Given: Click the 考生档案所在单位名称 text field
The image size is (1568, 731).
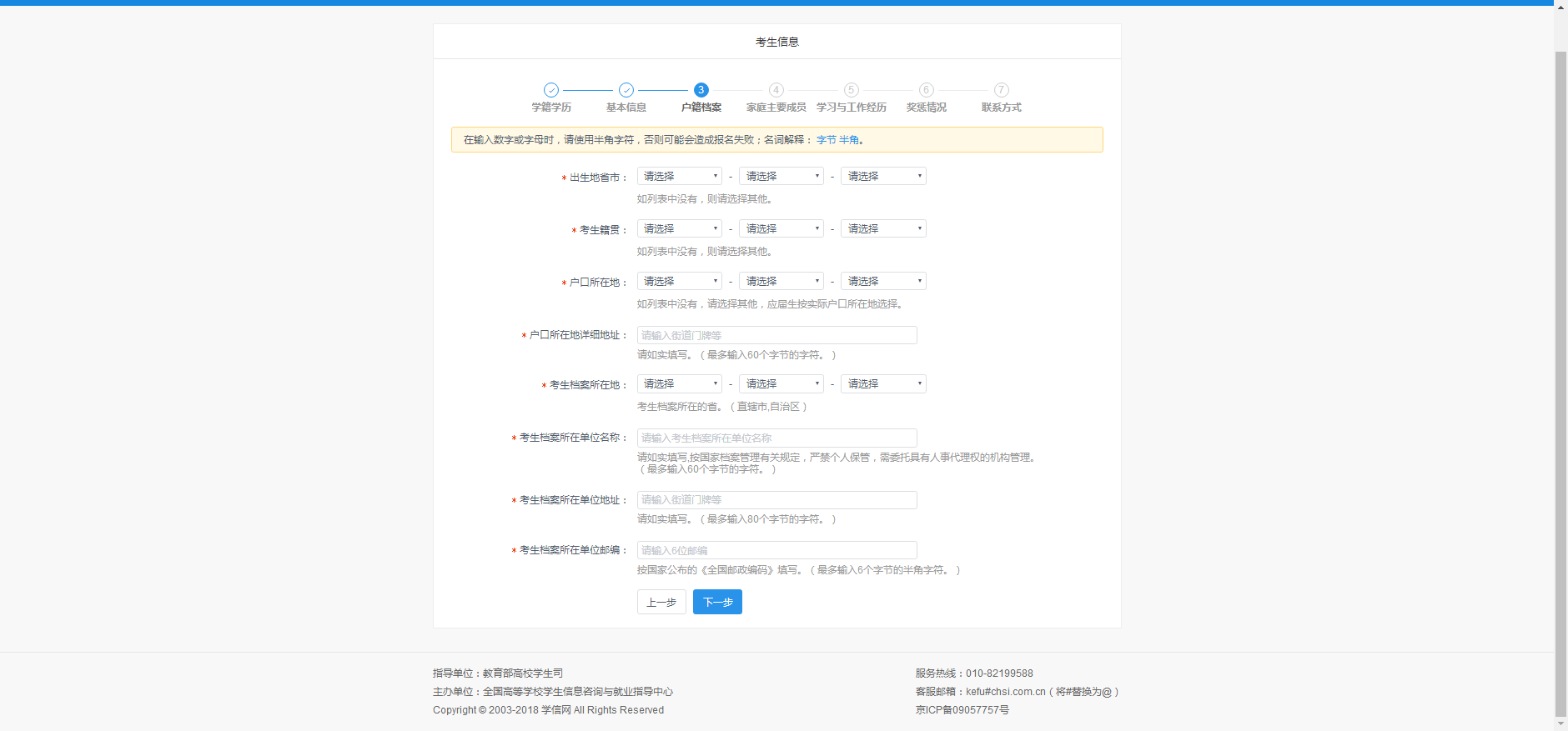Looking at the screenshot, I should tap(776, 438).
